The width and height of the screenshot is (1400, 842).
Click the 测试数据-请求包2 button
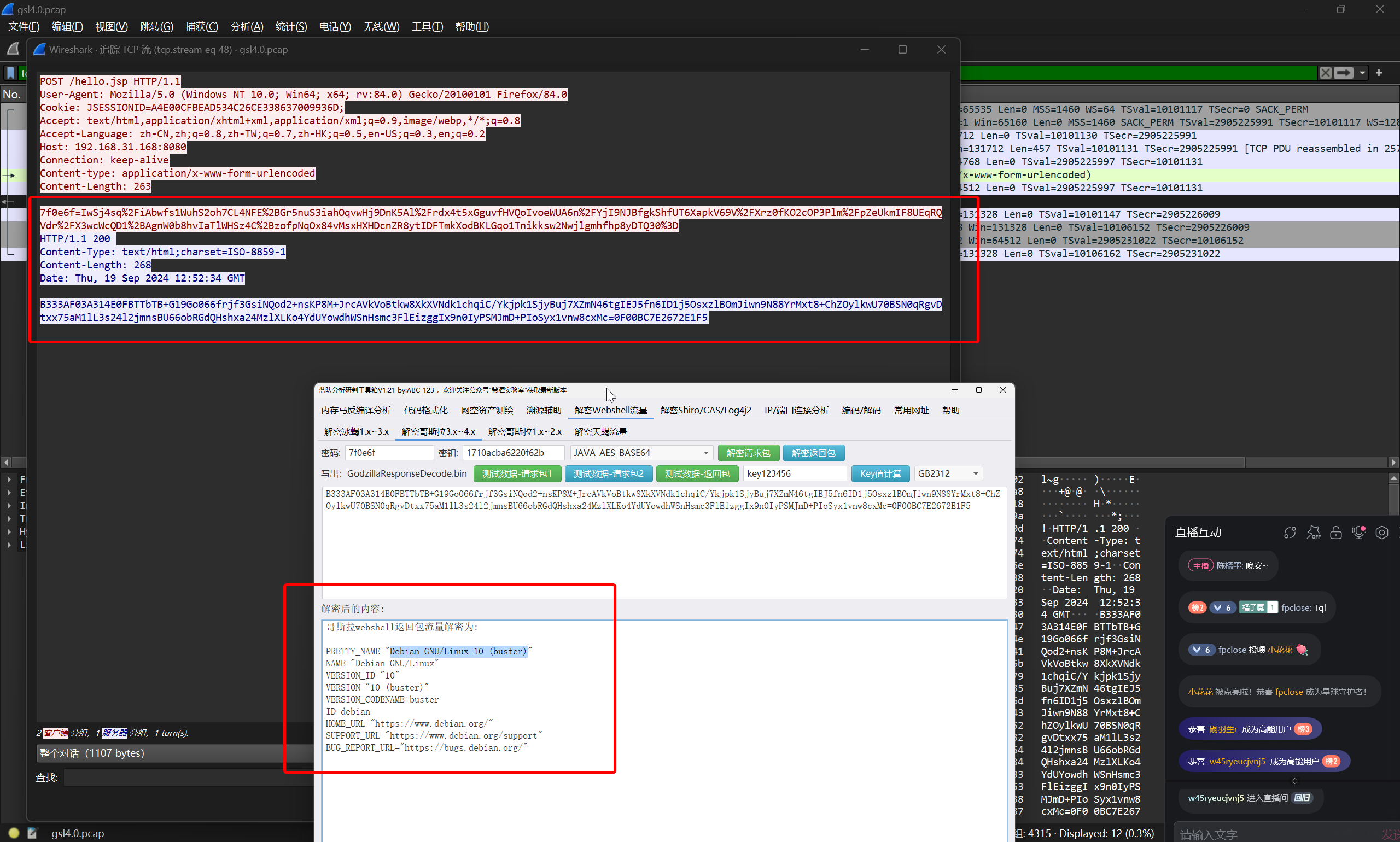point(608,474)
